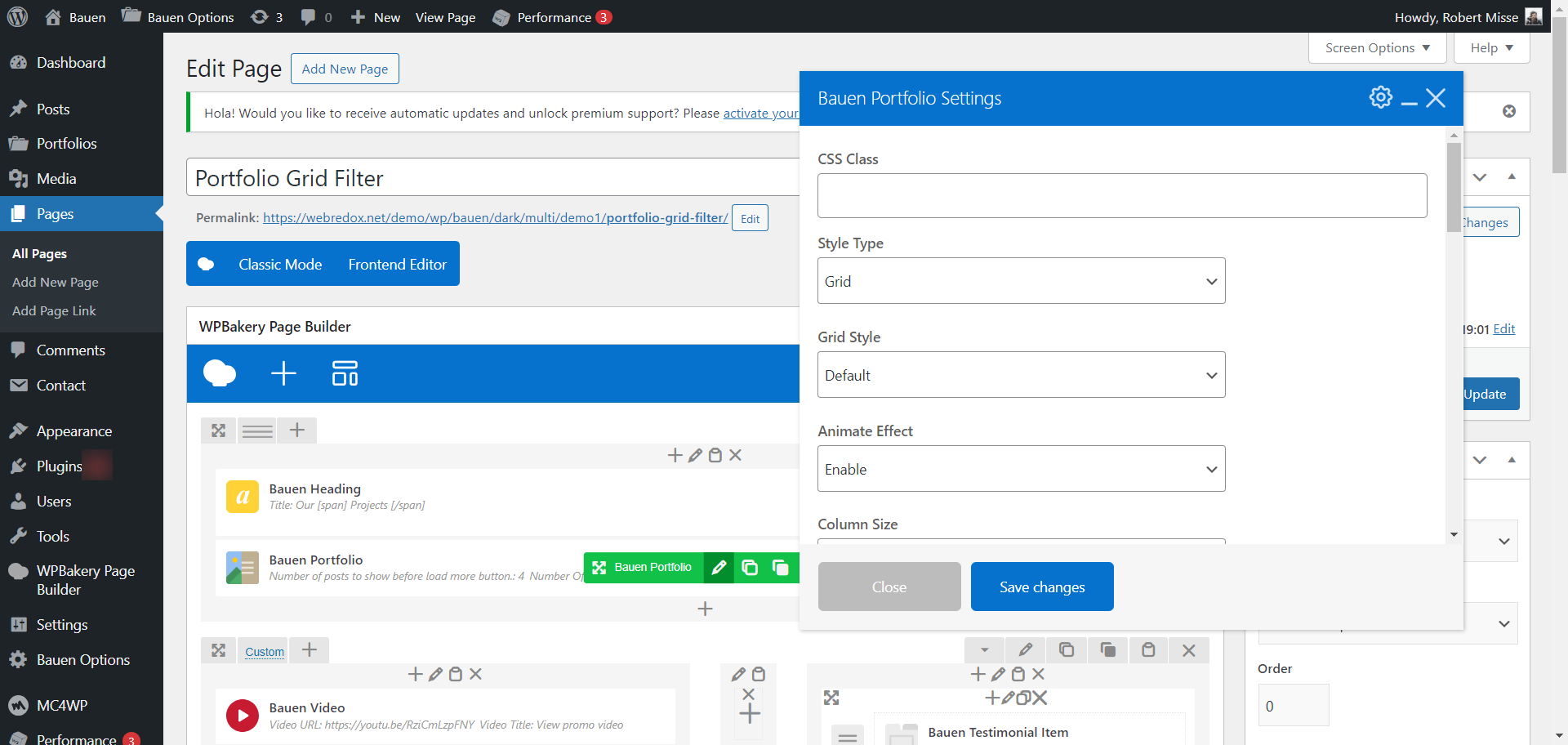Expand Screen Options

[x=1377, y=48]
